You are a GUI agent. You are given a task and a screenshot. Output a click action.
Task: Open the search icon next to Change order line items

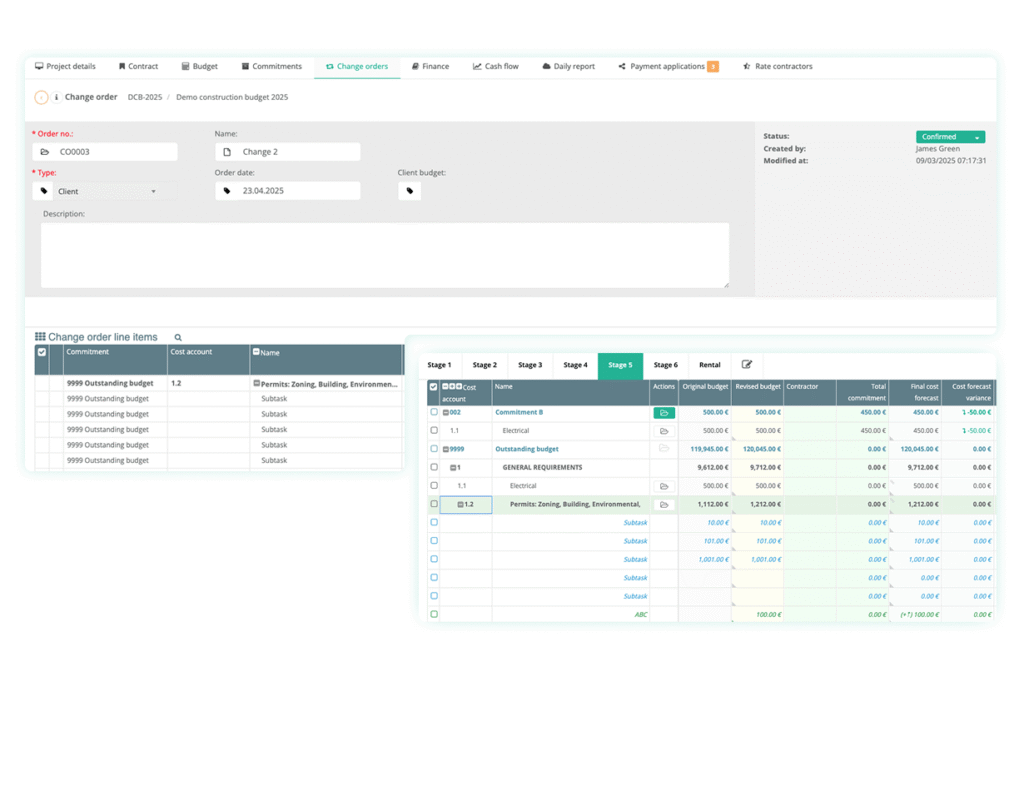(x=177, y=337)
